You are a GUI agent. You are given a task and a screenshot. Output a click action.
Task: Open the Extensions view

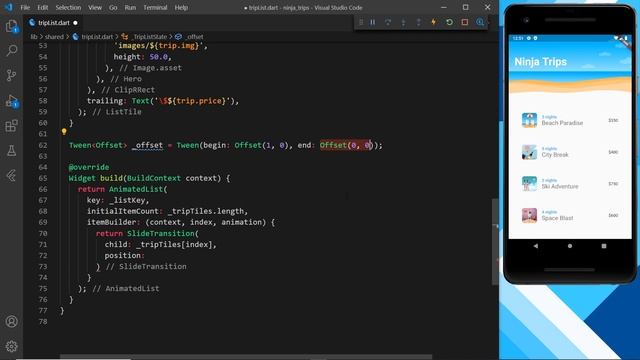pos(11,126)
